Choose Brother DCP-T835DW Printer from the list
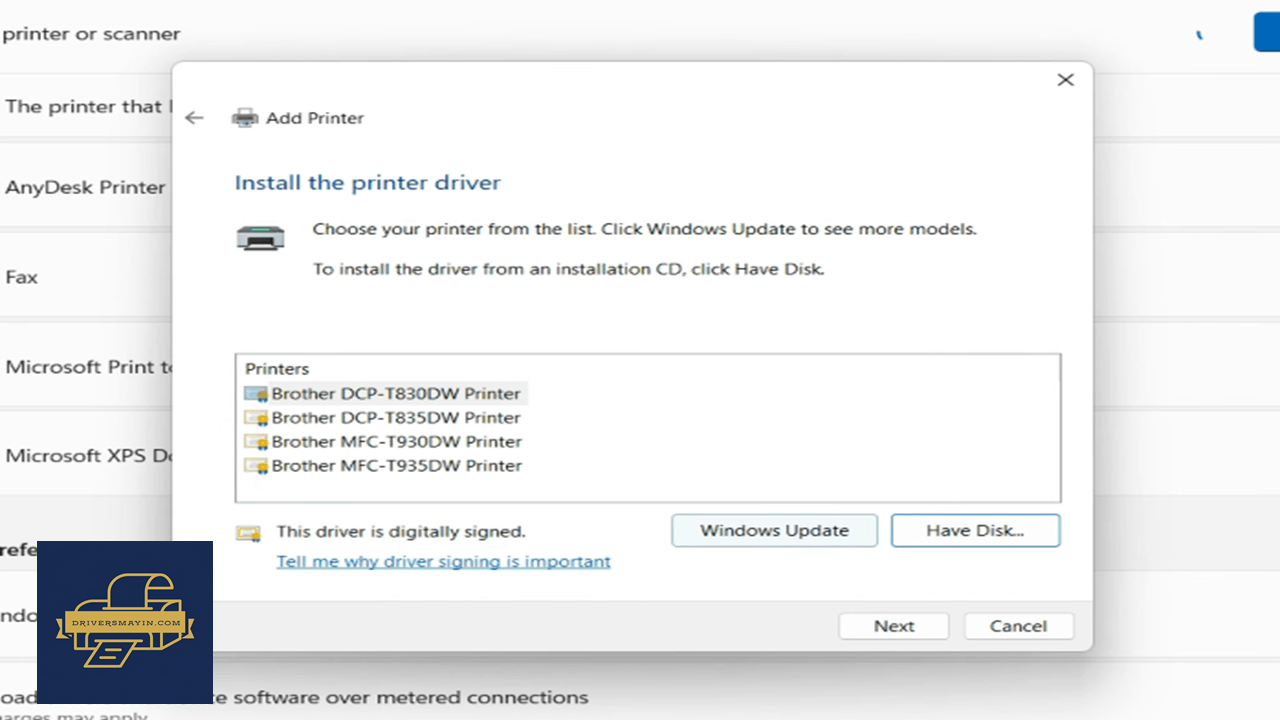Screen dimensions: 1280x720 (383, 418)
